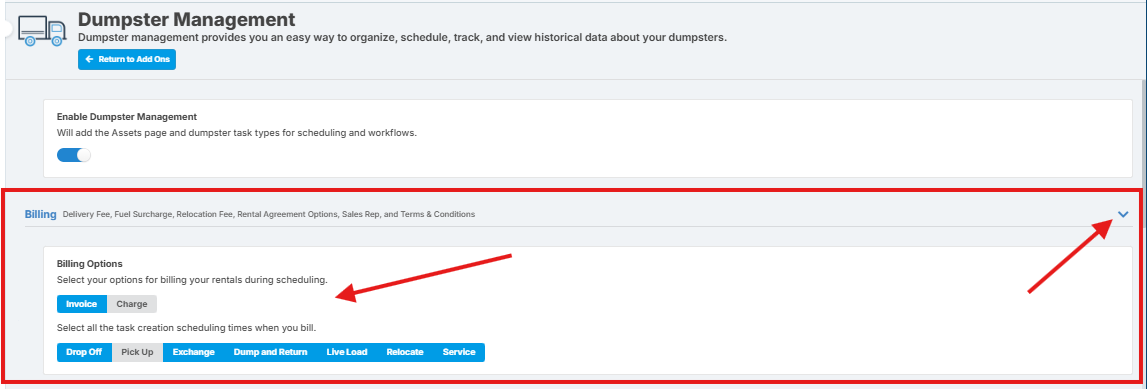Image resolution: width=1147 pixels, height=389 pixels.
Task: Click the Billing section description subtitle
Action: pyautogui.click(x=268, y=214)
